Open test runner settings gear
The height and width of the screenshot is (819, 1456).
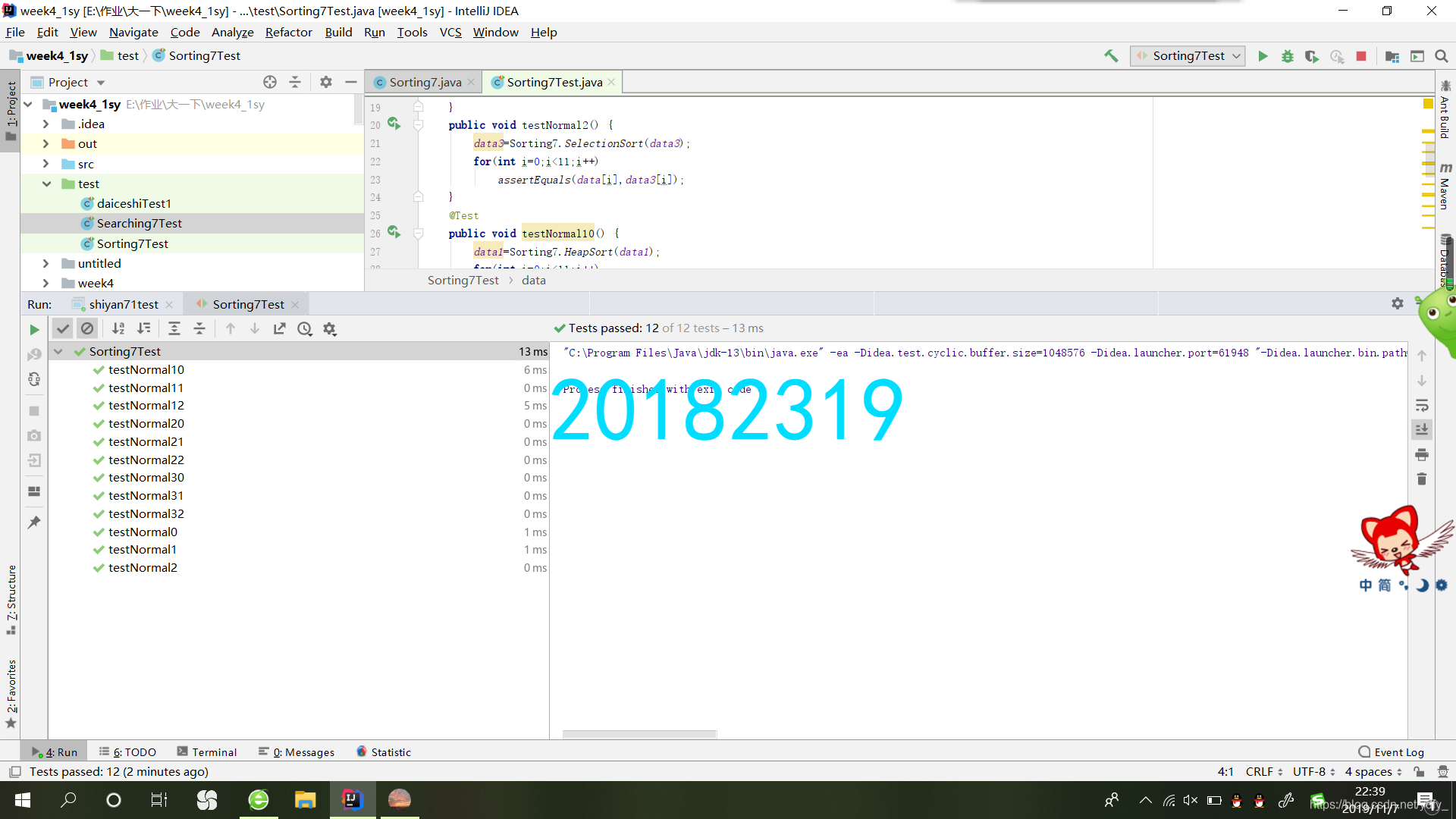pyautogui.click(x=329, y=328)
